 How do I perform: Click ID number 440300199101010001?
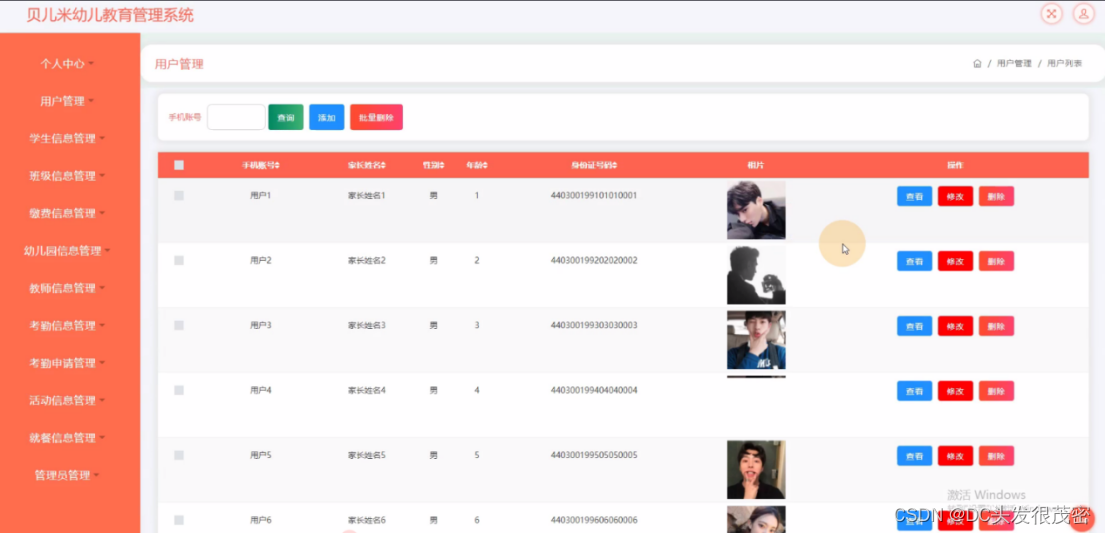[x=594, y=195]
